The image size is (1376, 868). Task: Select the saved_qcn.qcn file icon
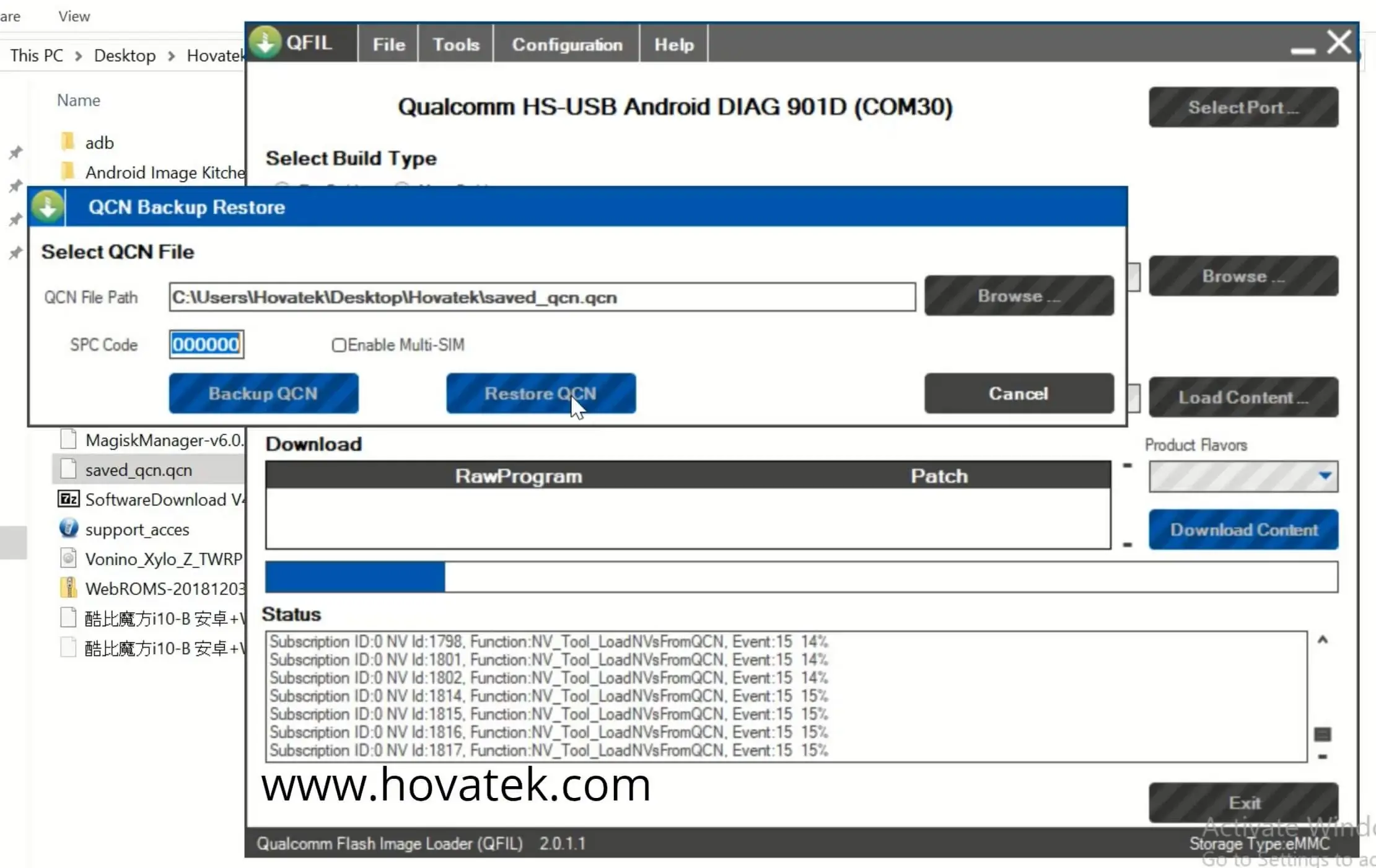tap(68, 470)
